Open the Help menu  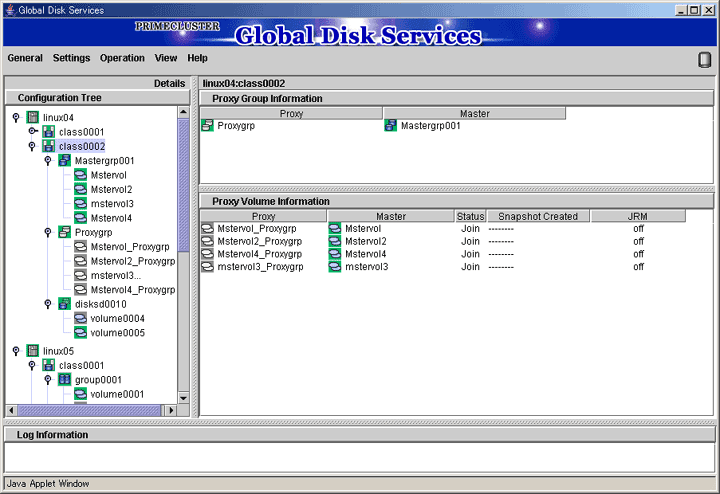[x=197, y=58]
